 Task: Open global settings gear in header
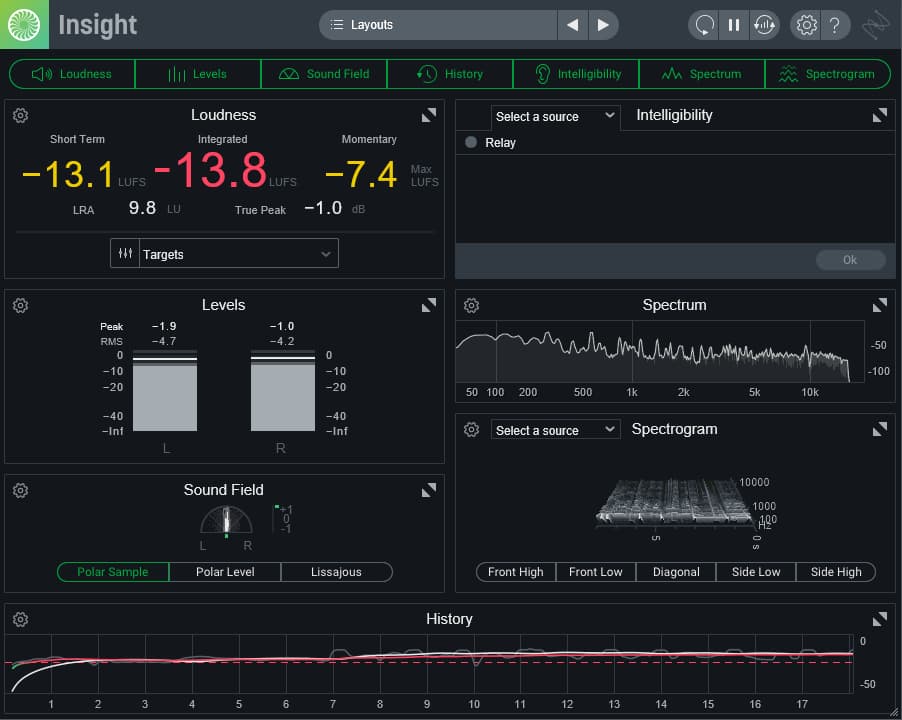tap(806, 25)
